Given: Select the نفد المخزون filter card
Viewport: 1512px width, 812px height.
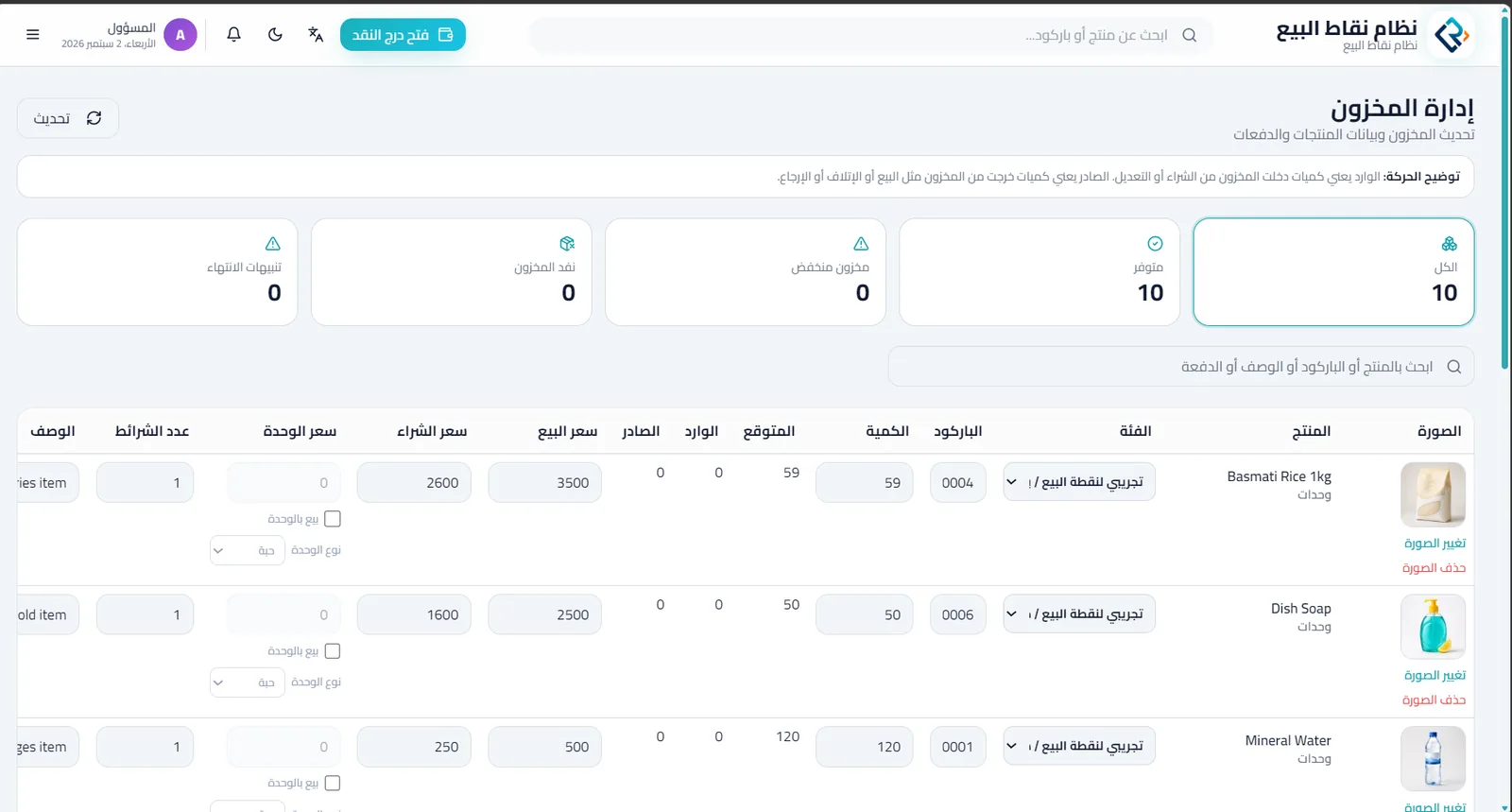Looking at the screenshot, I should point(452,272).
